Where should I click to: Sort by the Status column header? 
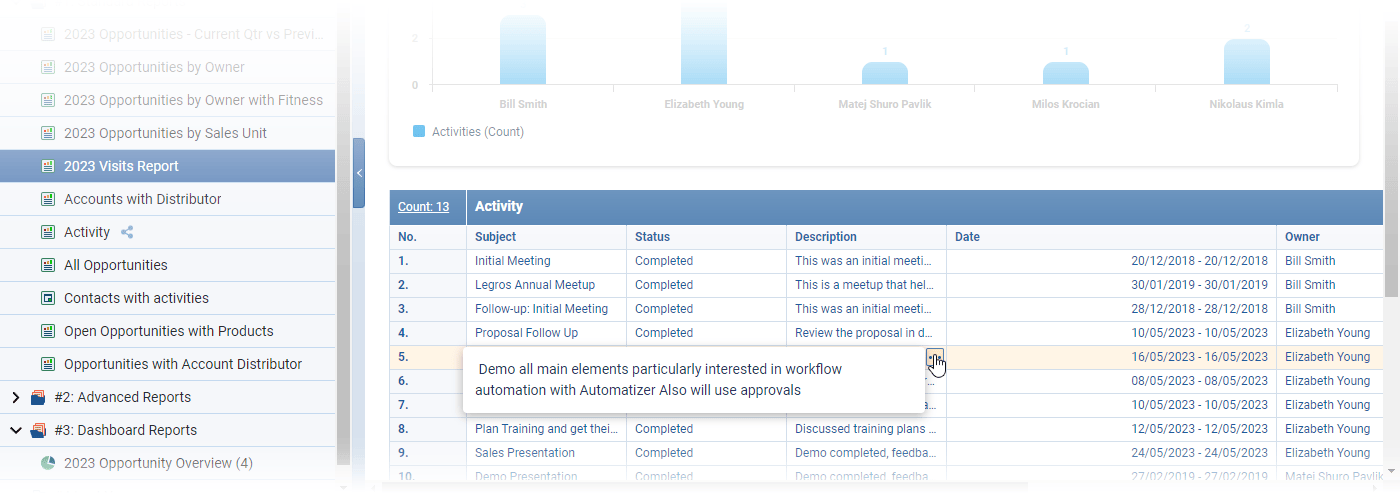tap(652, 237)
